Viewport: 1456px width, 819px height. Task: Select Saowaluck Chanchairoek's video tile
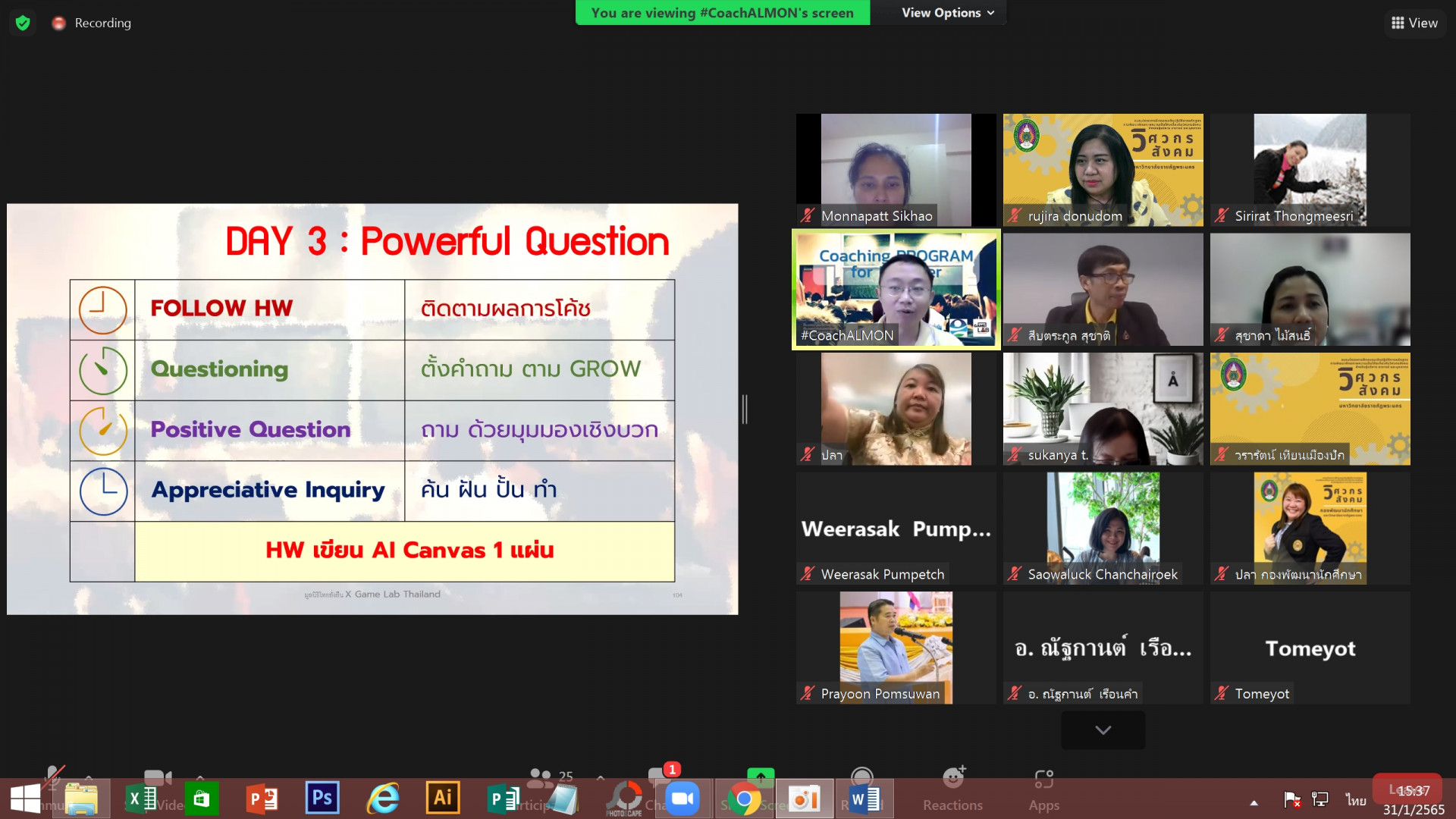[x=1103, y=528]
